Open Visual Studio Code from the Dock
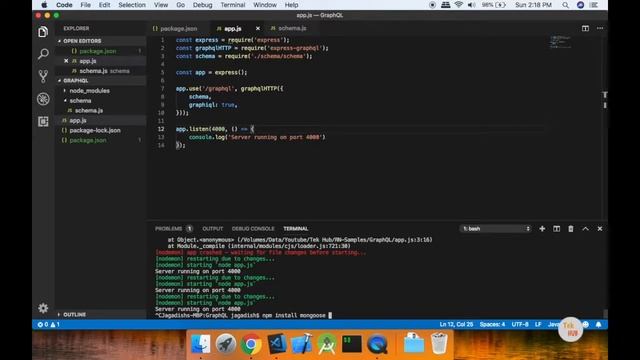 coord(276,344)
